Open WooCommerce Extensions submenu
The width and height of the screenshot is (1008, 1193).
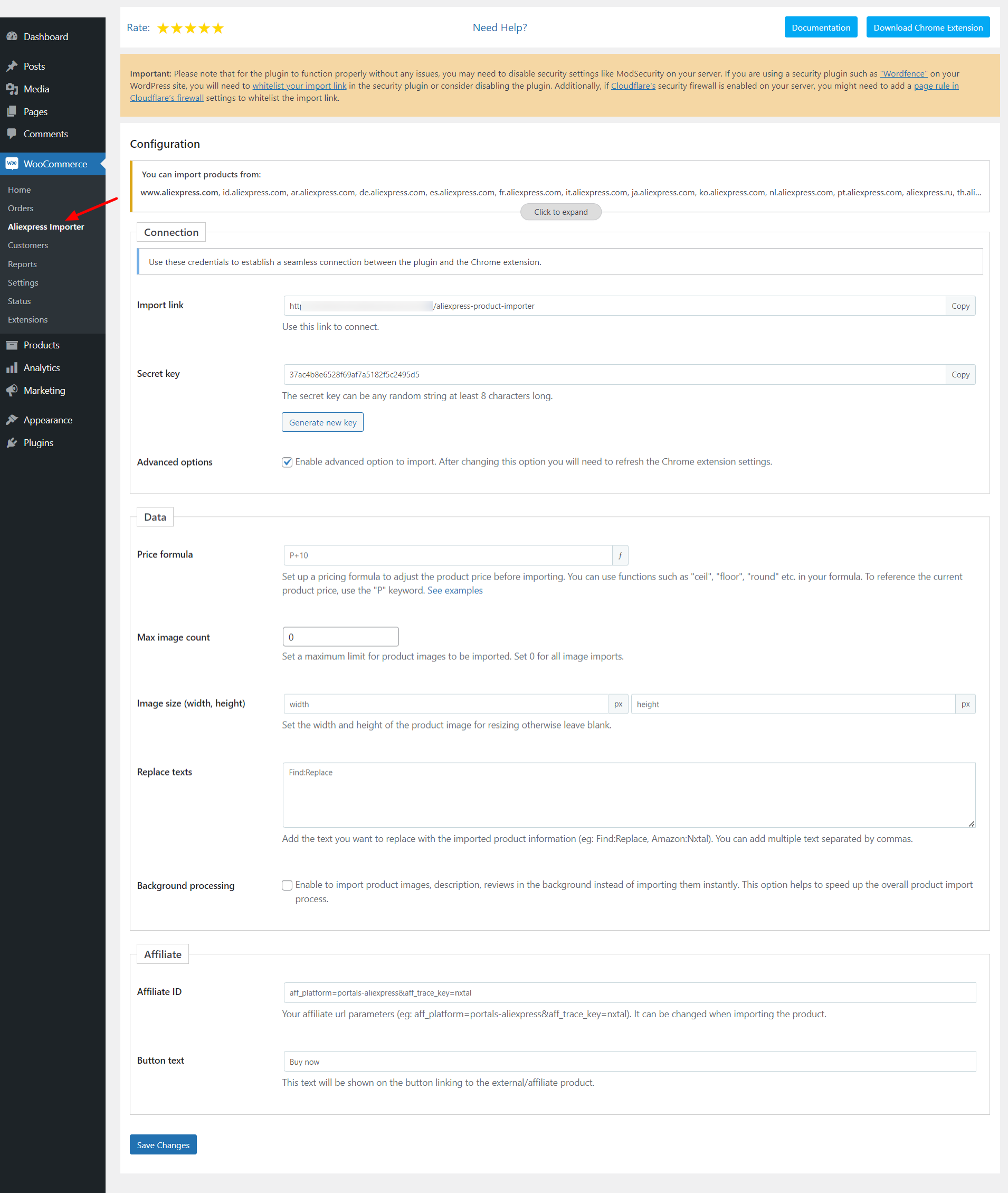click(28, 319)
